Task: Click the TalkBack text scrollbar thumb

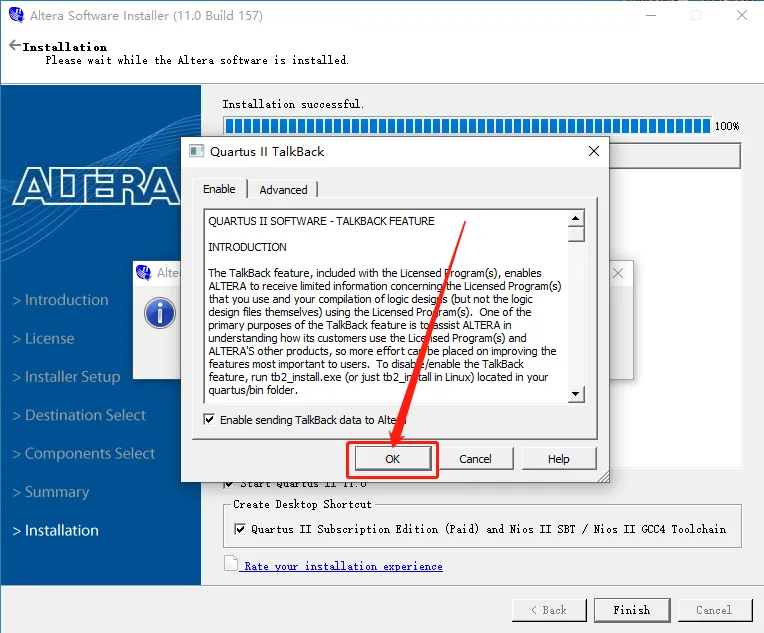Action: click(576, 234)
